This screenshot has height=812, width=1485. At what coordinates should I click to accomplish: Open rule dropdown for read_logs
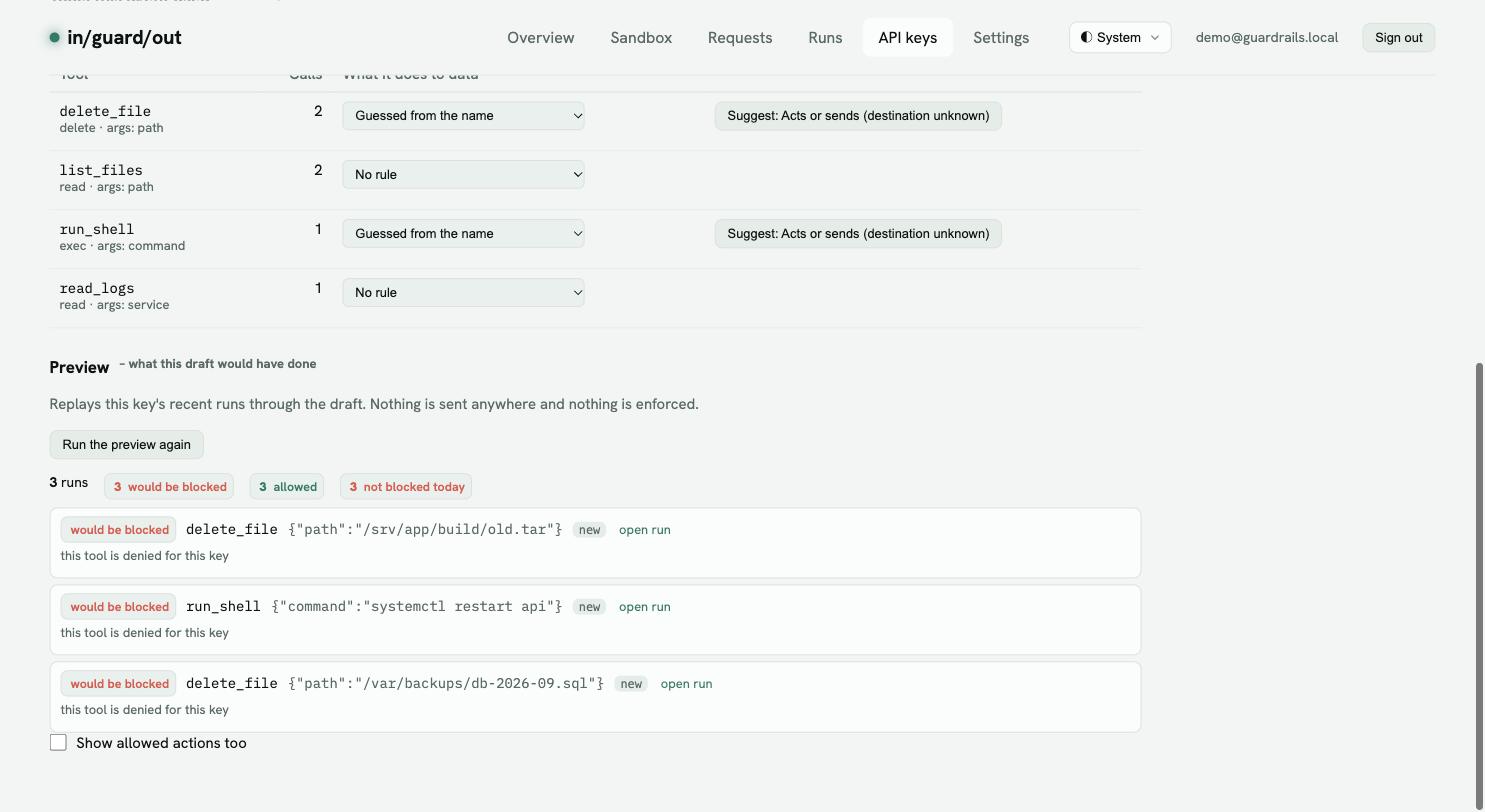[x=463, y=293]
